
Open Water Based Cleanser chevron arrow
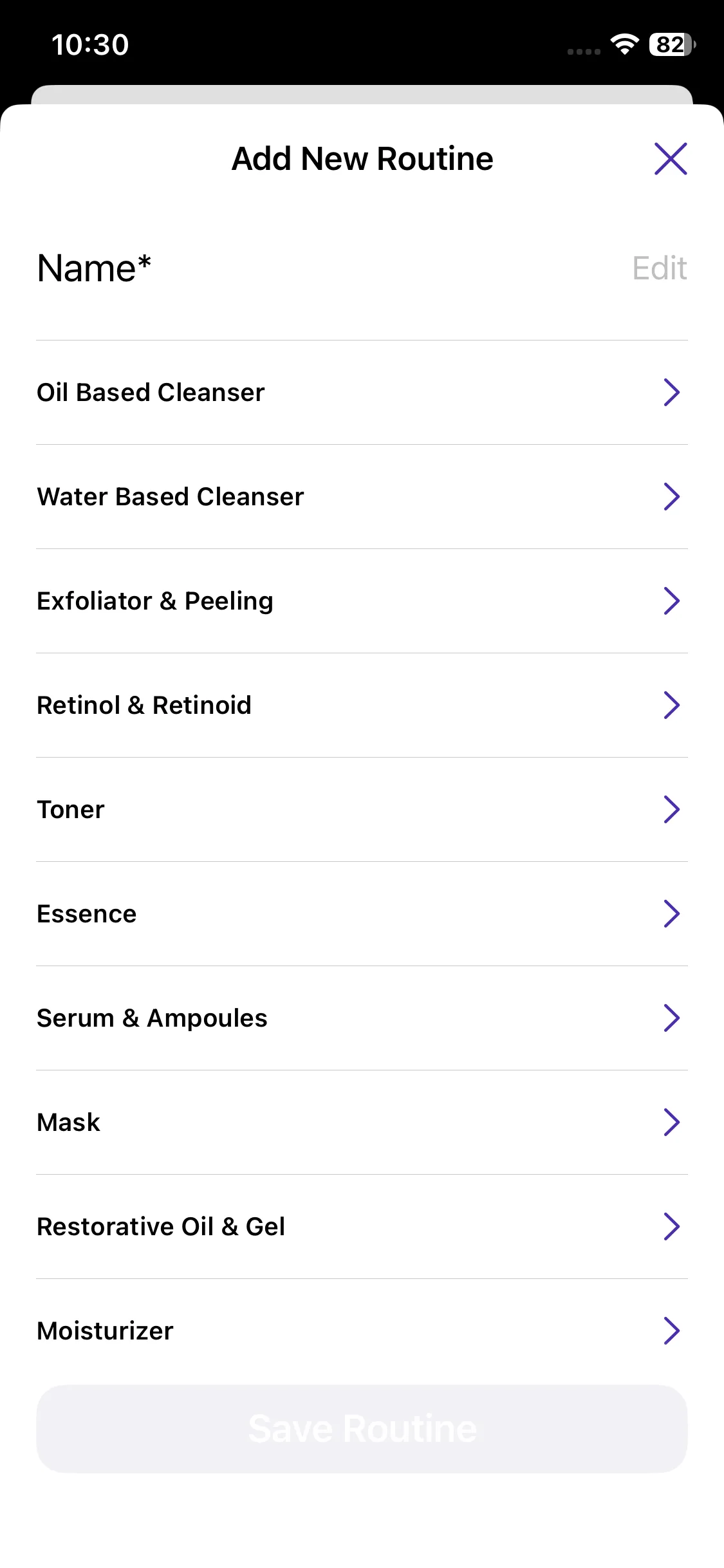671,496
